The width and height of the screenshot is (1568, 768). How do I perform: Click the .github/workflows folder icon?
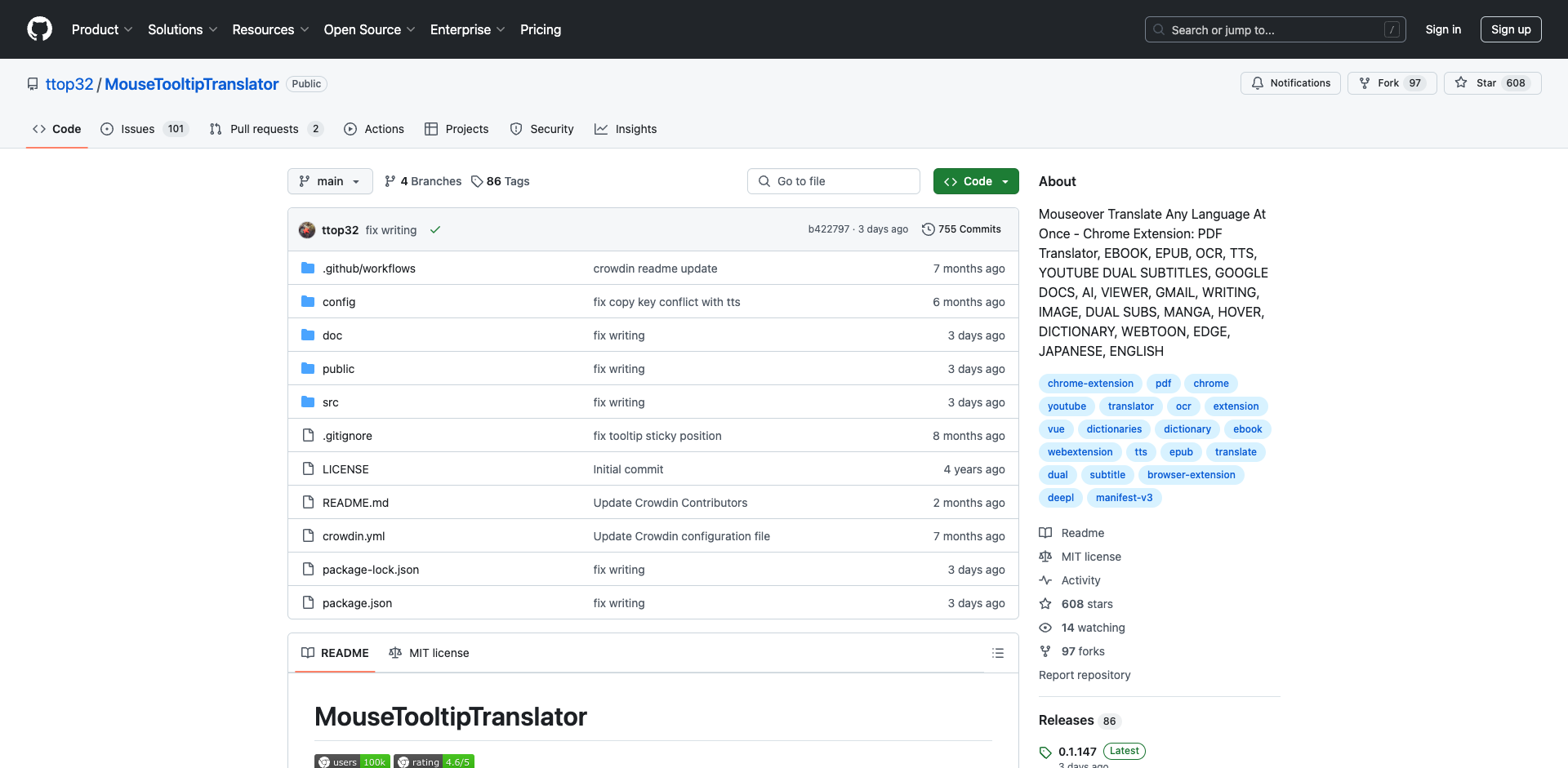[x=308, y=269]
